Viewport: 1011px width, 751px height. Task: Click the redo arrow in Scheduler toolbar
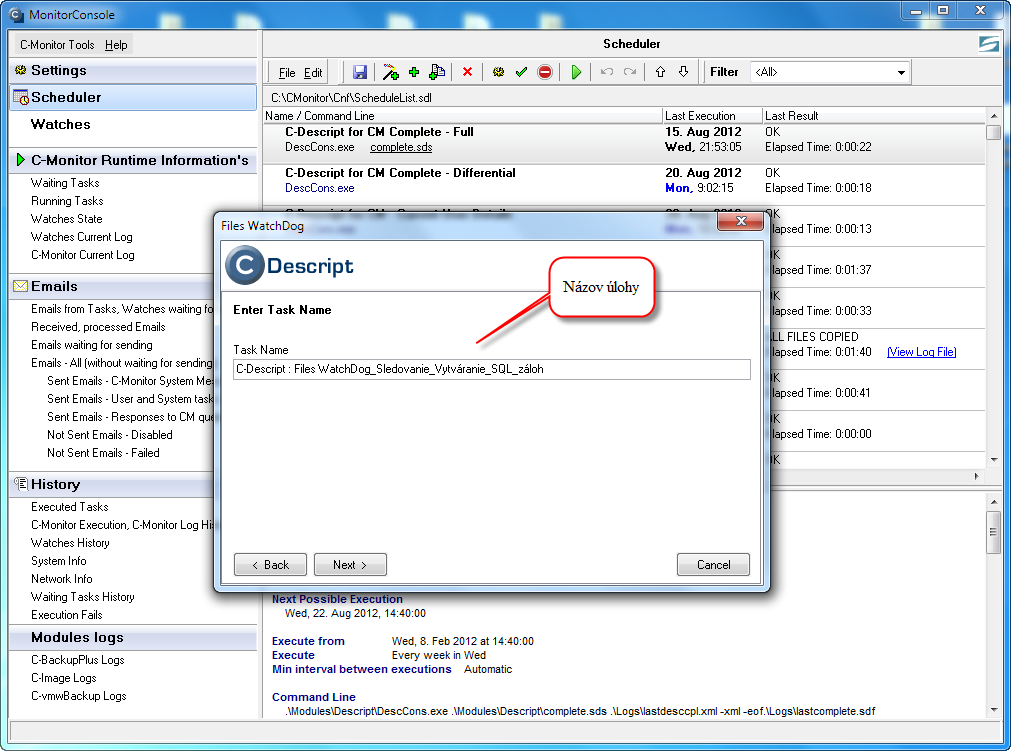630,72
